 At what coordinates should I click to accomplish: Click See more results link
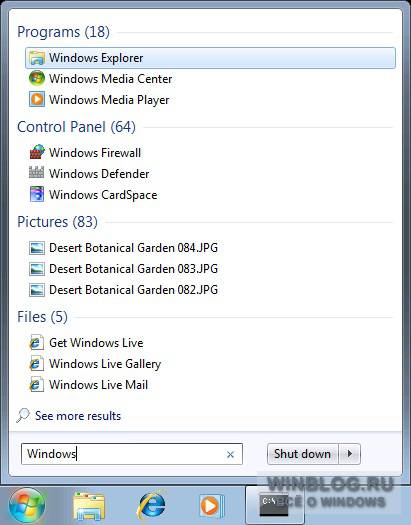click(78, 416)
